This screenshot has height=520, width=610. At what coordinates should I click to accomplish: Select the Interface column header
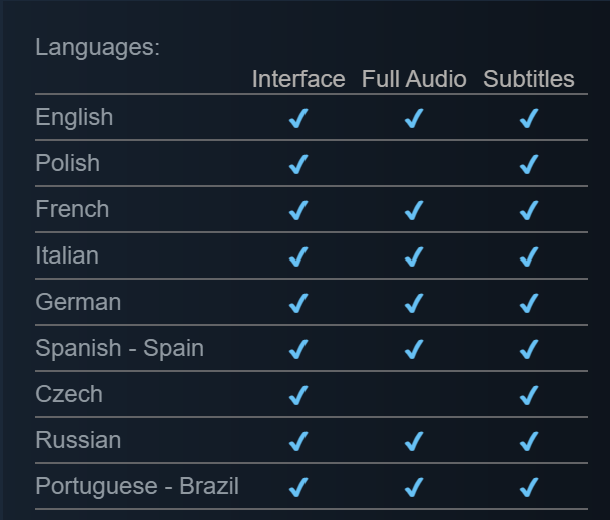coord(298,79)
